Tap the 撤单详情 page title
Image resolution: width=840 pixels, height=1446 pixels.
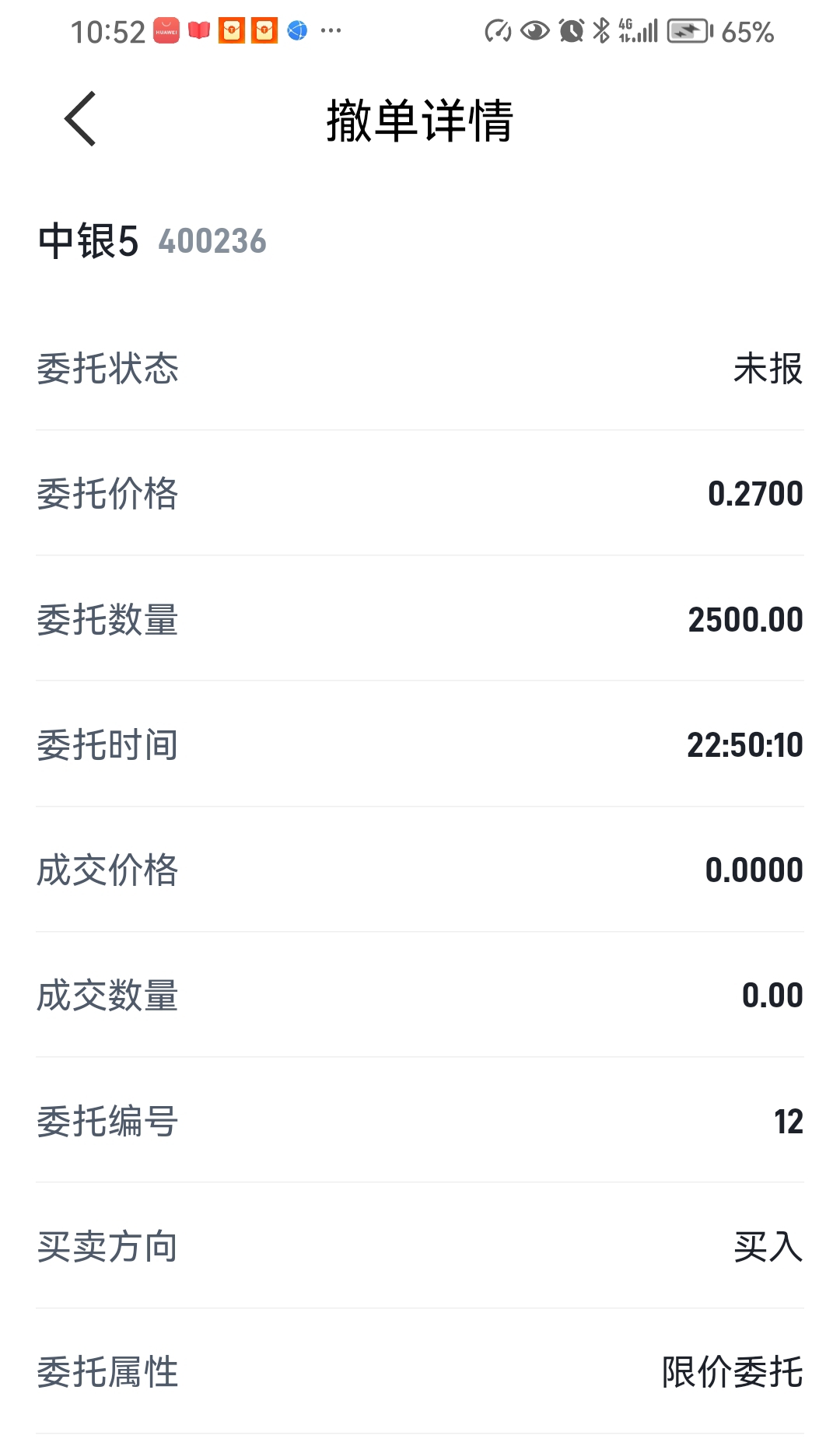pos(419,121)
